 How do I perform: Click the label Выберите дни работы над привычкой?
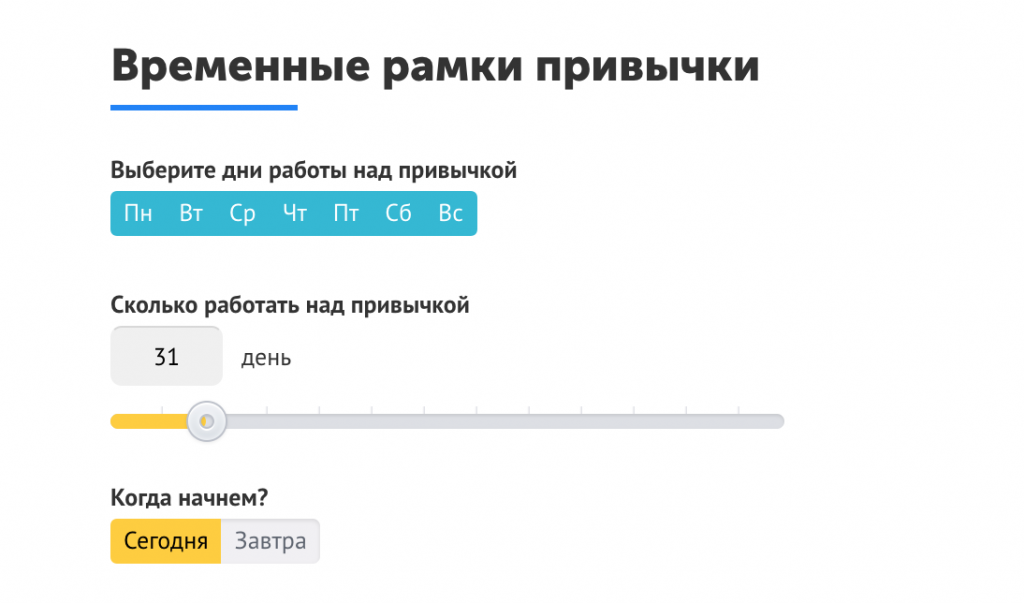pyautogui.click(x=313, y=171)
